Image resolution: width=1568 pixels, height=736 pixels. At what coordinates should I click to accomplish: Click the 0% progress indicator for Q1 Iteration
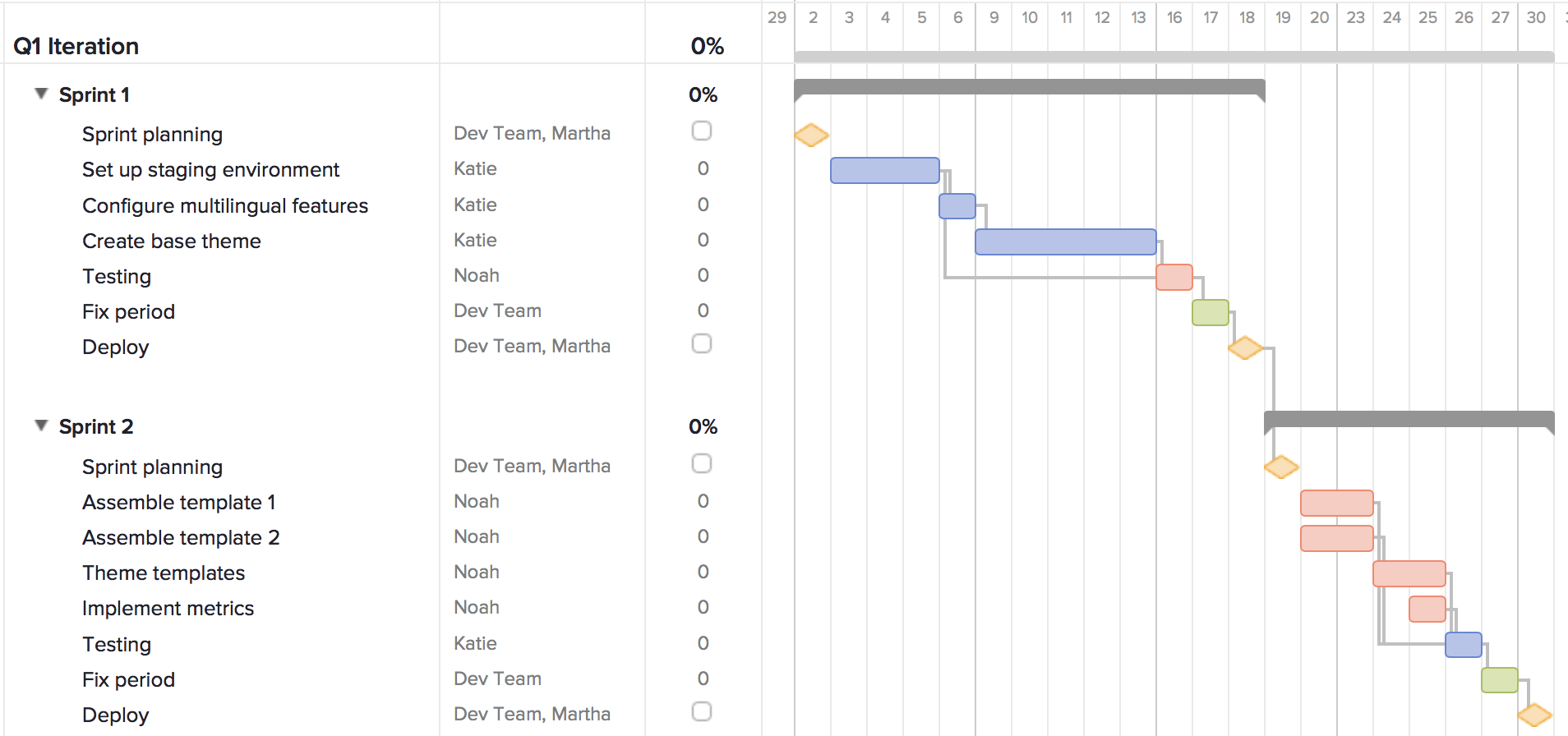706,47
